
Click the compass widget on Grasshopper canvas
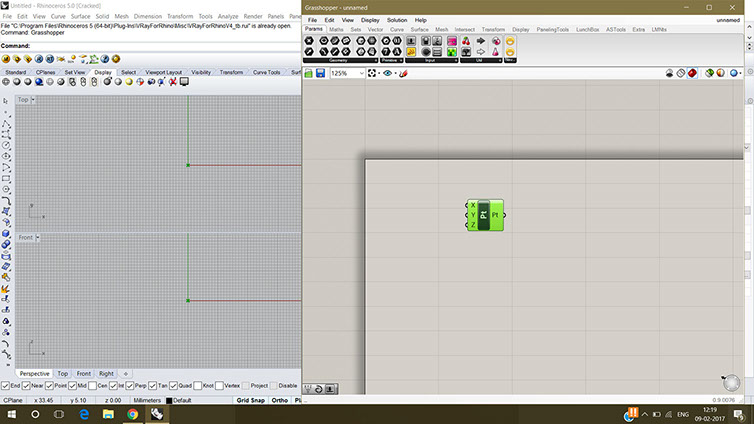[731, 383]
